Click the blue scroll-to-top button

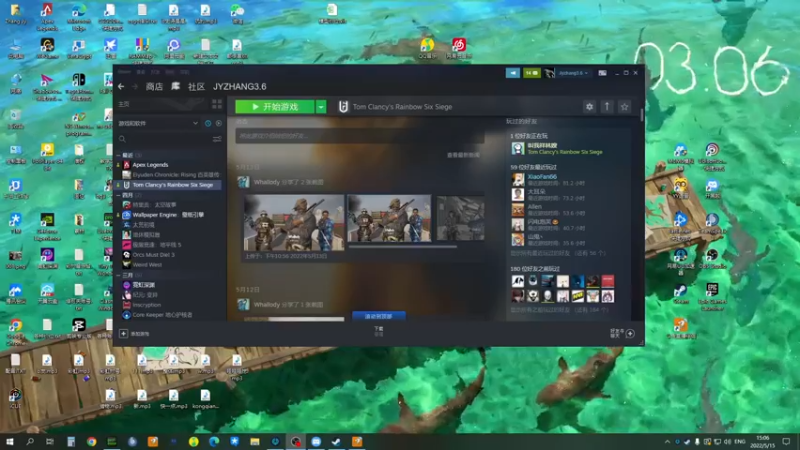pyautogui.click(x=379, y=316)
